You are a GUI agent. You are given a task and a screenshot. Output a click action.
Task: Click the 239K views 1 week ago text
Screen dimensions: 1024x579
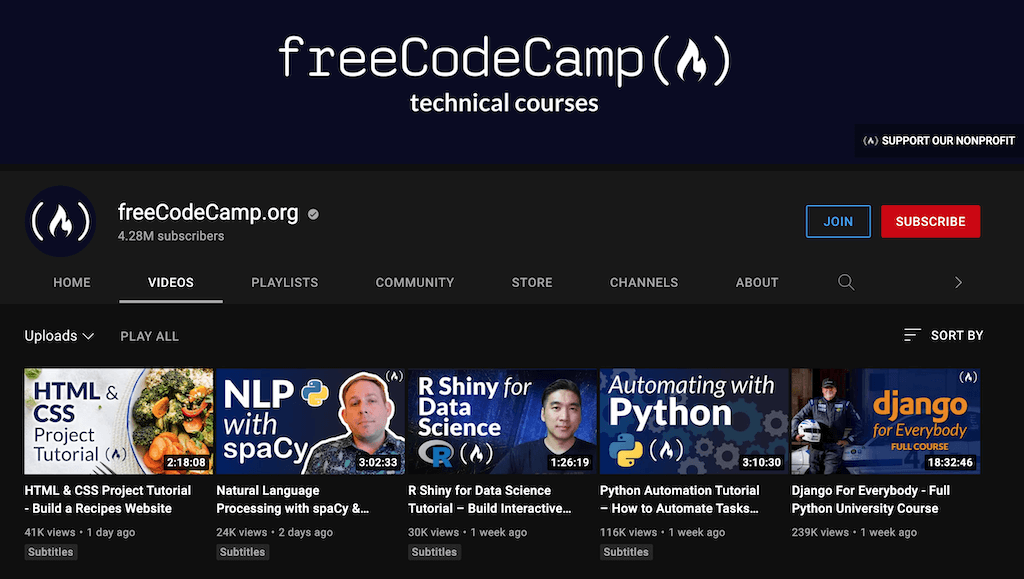coord(854,532)
